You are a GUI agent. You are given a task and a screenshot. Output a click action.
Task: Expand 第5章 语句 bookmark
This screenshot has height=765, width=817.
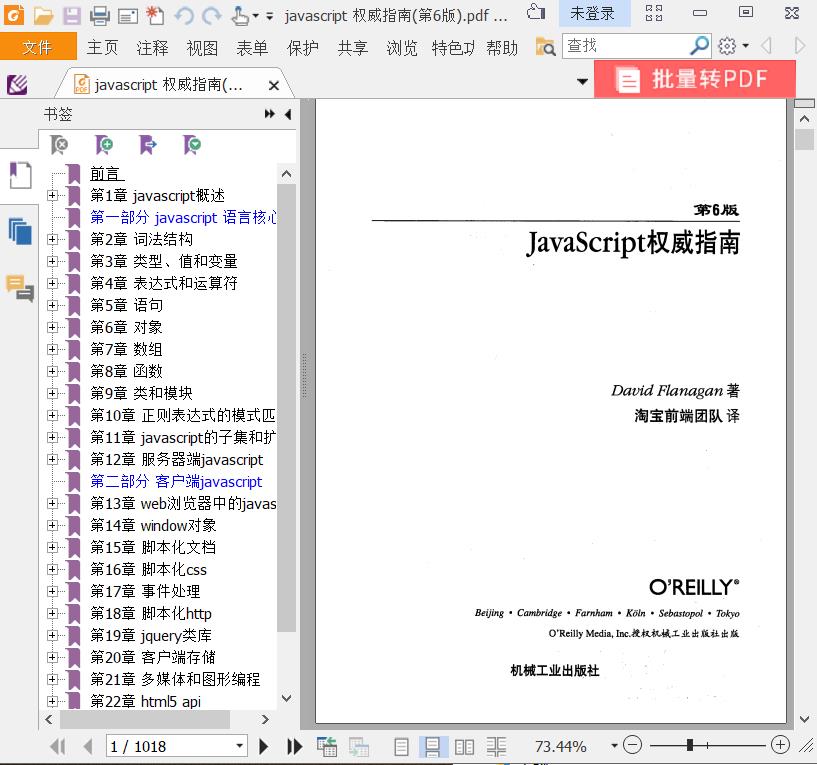pyautogui.click(x=52, y=305)
